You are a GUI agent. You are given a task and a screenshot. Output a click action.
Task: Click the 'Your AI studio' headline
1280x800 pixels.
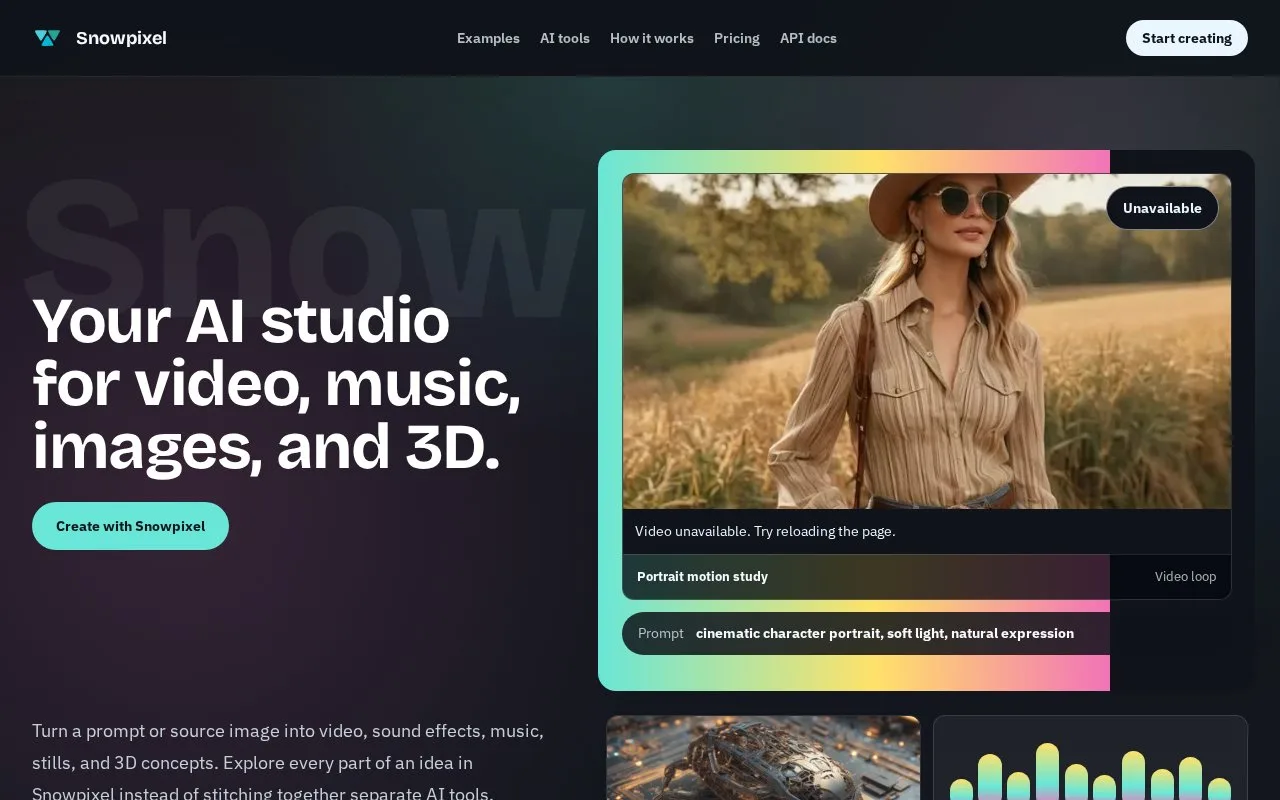point(277,384)
